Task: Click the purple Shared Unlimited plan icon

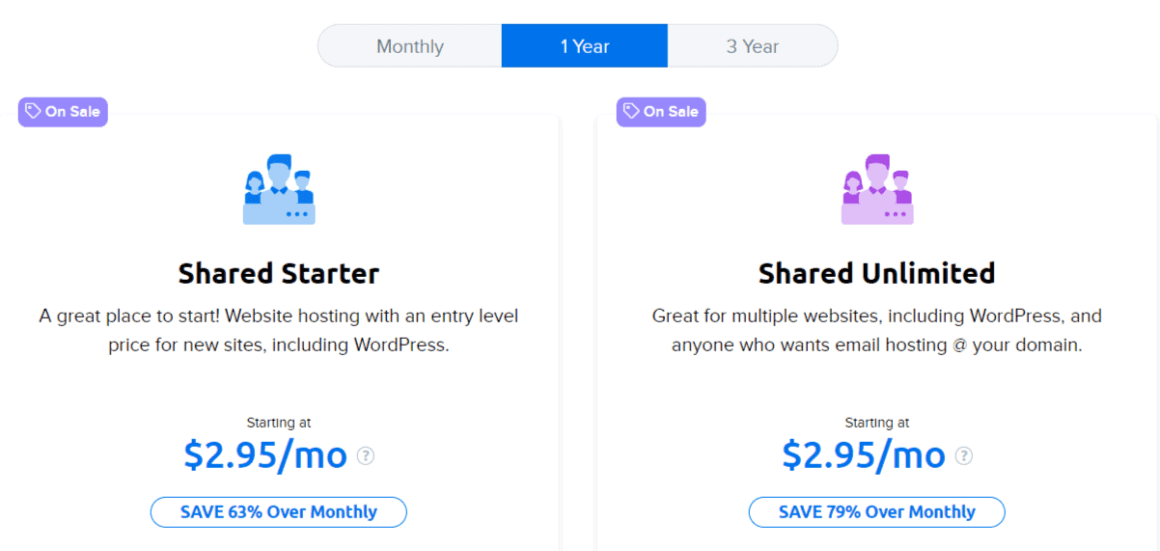Action: pos(877,189)
